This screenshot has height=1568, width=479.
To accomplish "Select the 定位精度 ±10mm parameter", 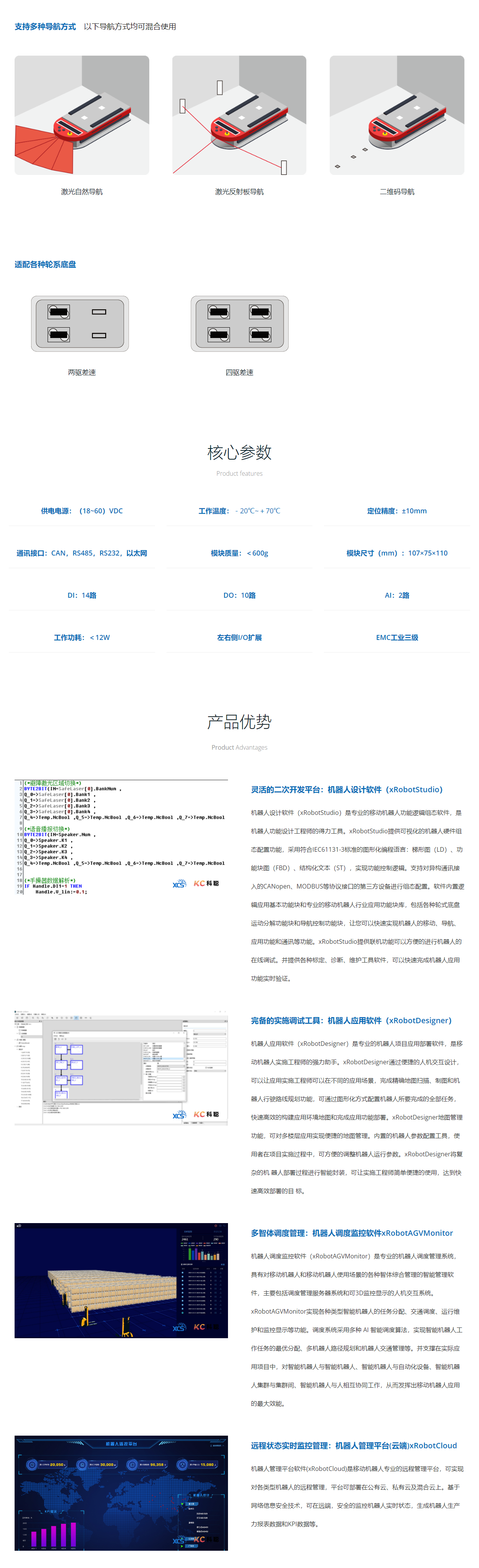I will coord(397,511).
